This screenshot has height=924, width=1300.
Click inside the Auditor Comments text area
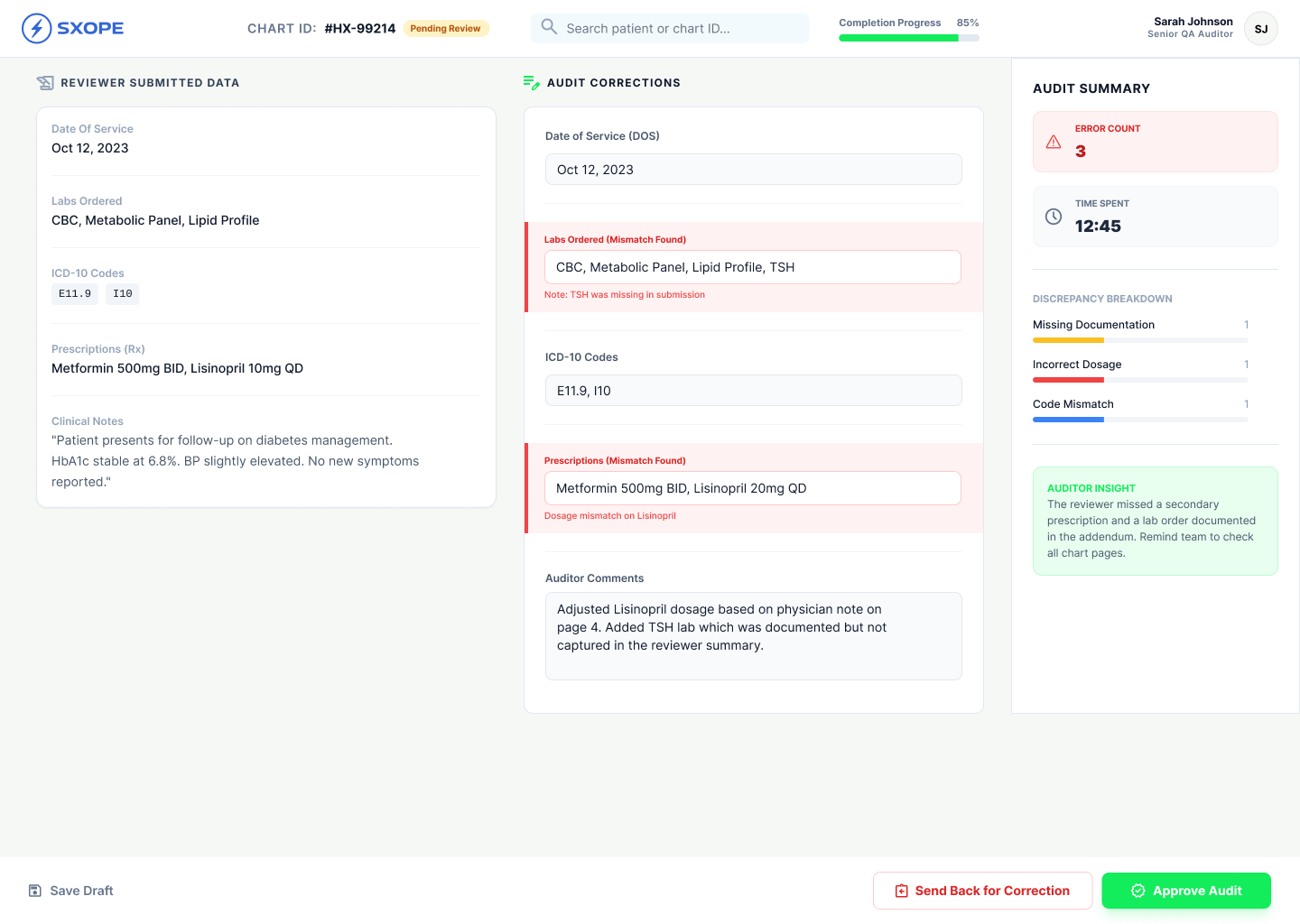754,636
